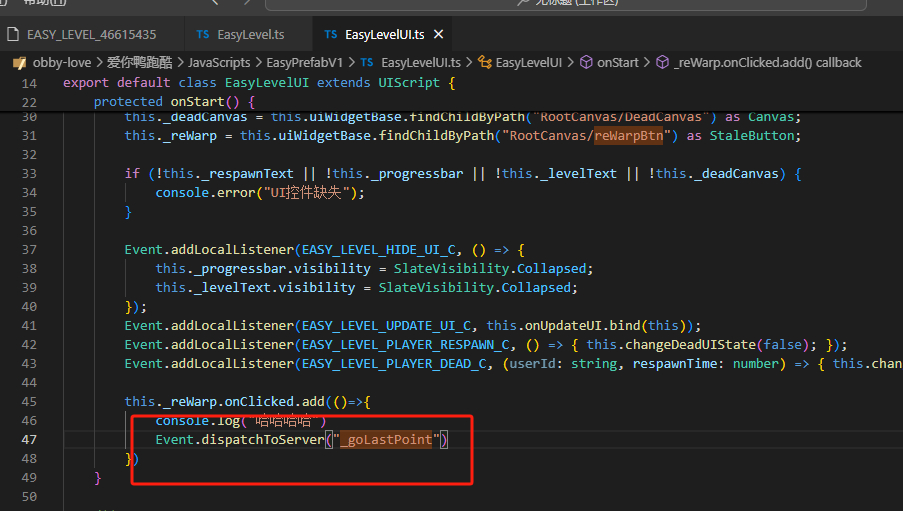Open EasyLevelUI class breadcrumb

tap(529, 62)
